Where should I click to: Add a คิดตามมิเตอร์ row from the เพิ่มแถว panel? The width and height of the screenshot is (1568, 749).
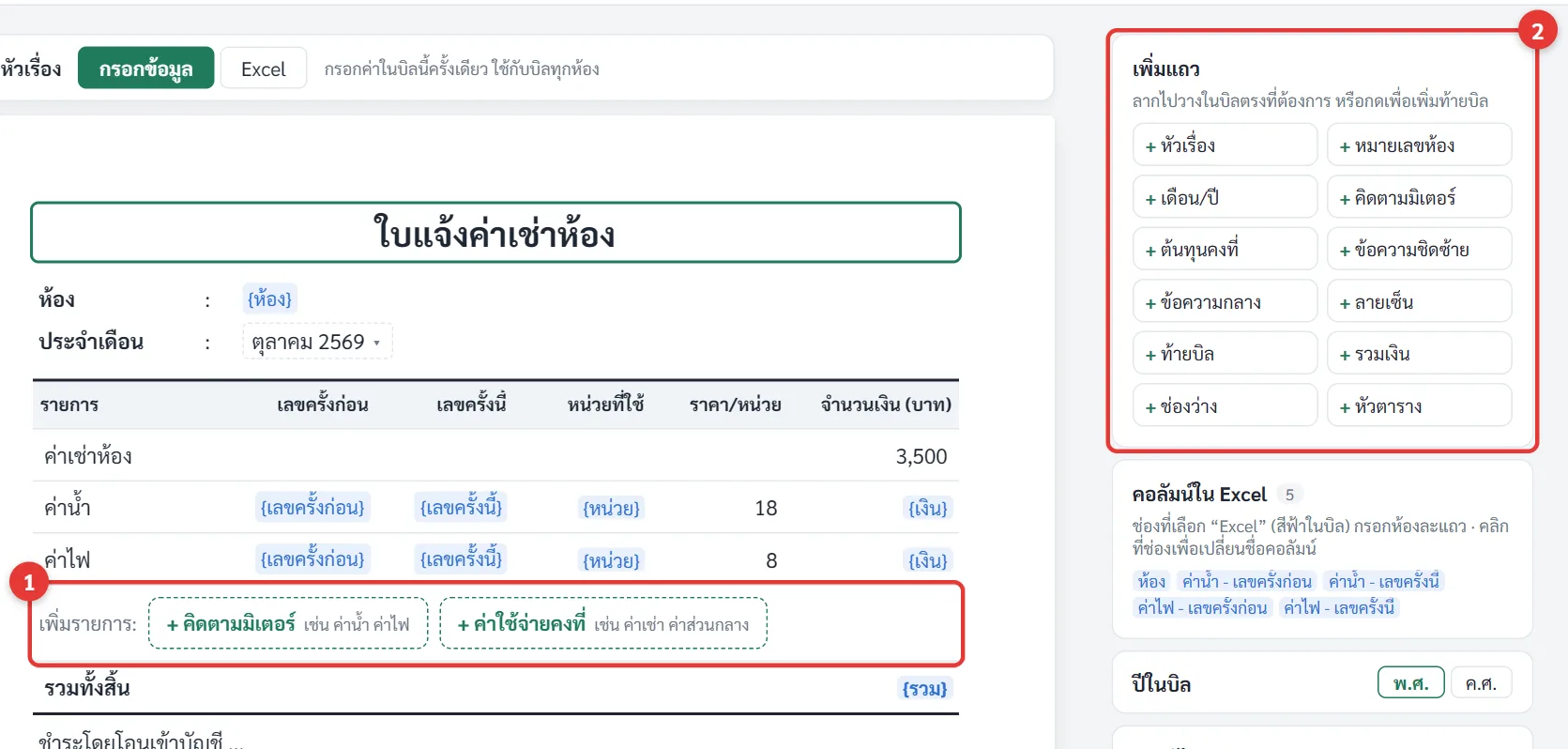point(1419,198)
